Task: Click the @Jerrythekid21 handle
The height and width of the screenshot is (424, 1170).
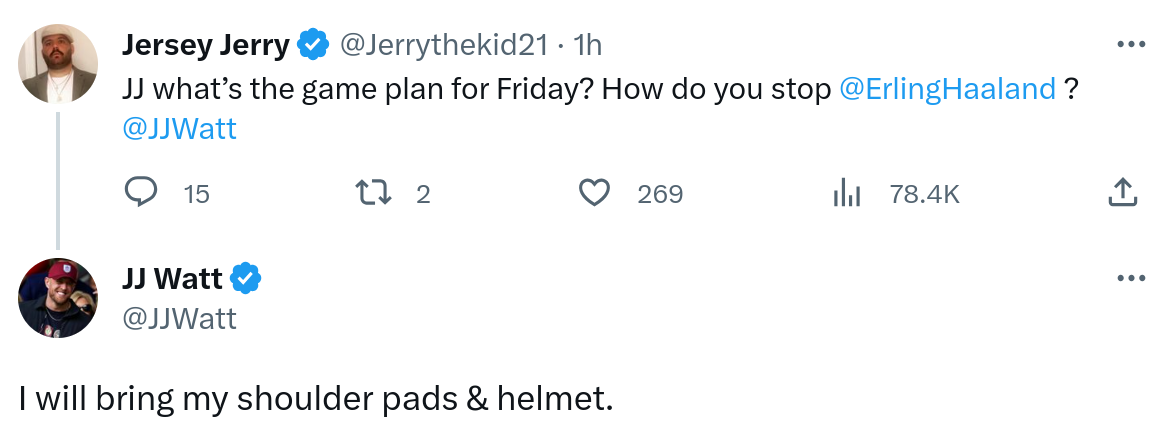Action: (444, 45)
